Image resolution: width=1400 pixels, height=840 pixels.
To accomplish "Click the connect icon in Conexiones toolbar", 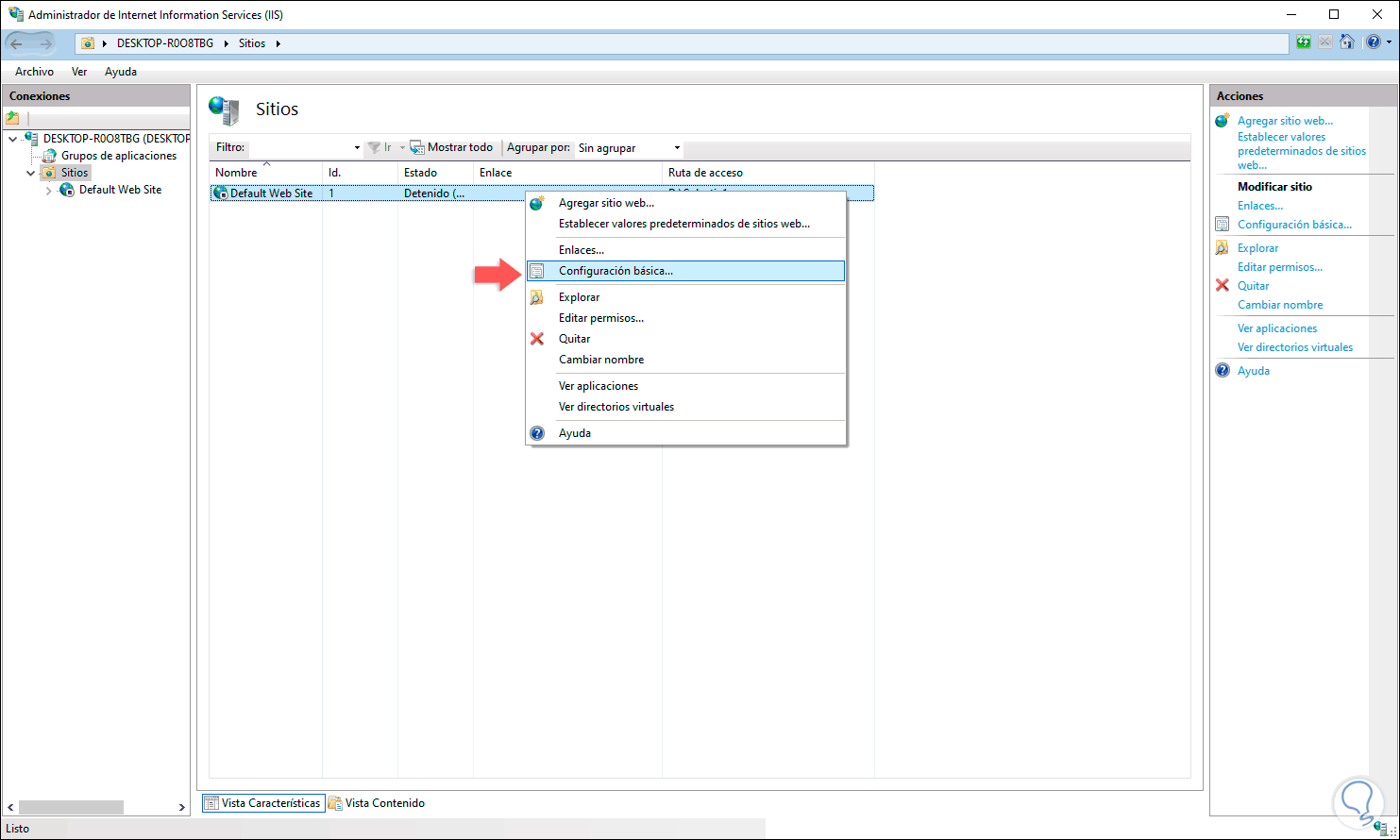I will (12, 118).
